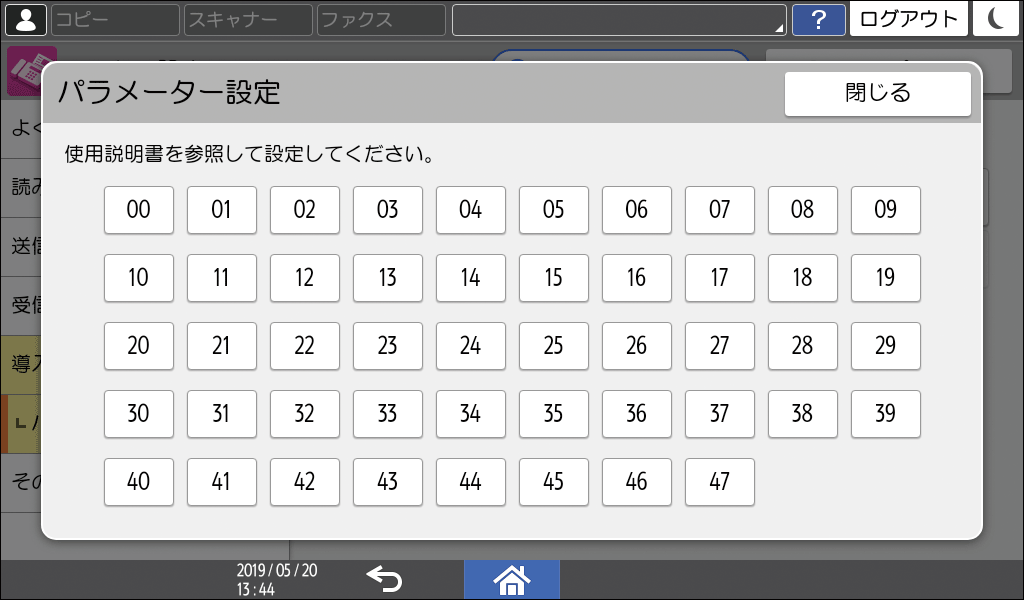Select parameter switch 00
Viewport: 1024px width, 600px height.
[x=139, y=210]
